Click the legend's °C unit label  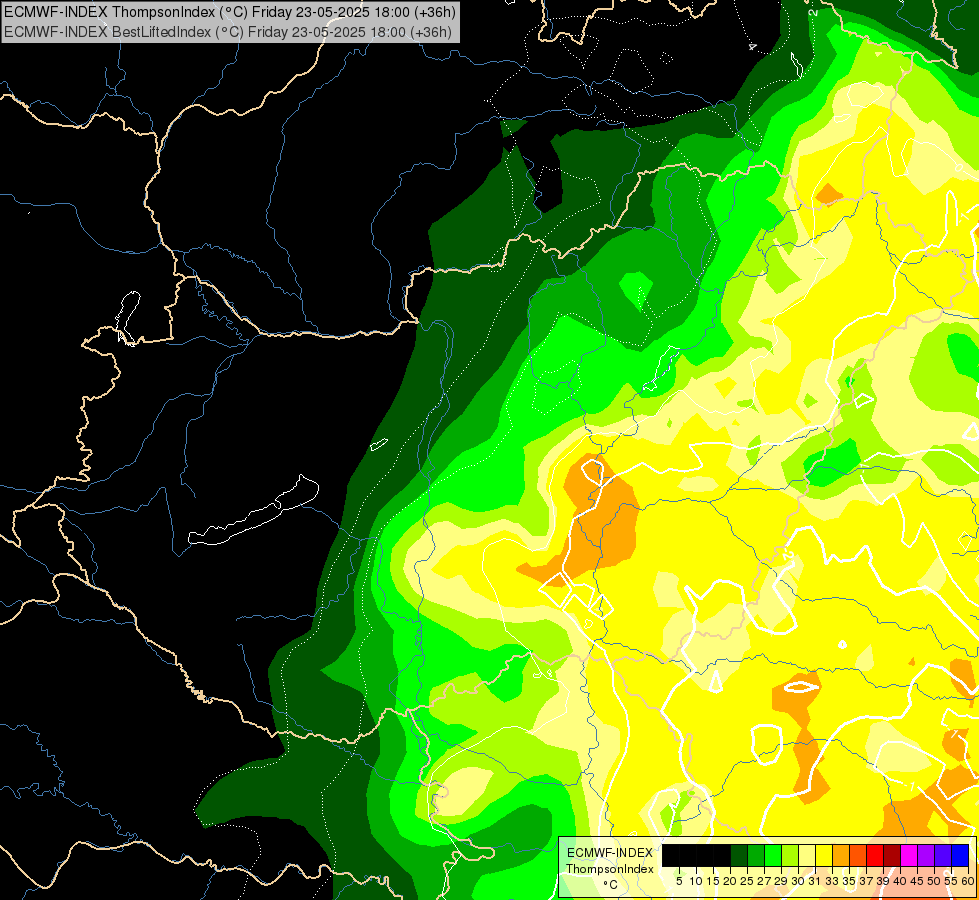pyautogui.click(x=610, y=885)
